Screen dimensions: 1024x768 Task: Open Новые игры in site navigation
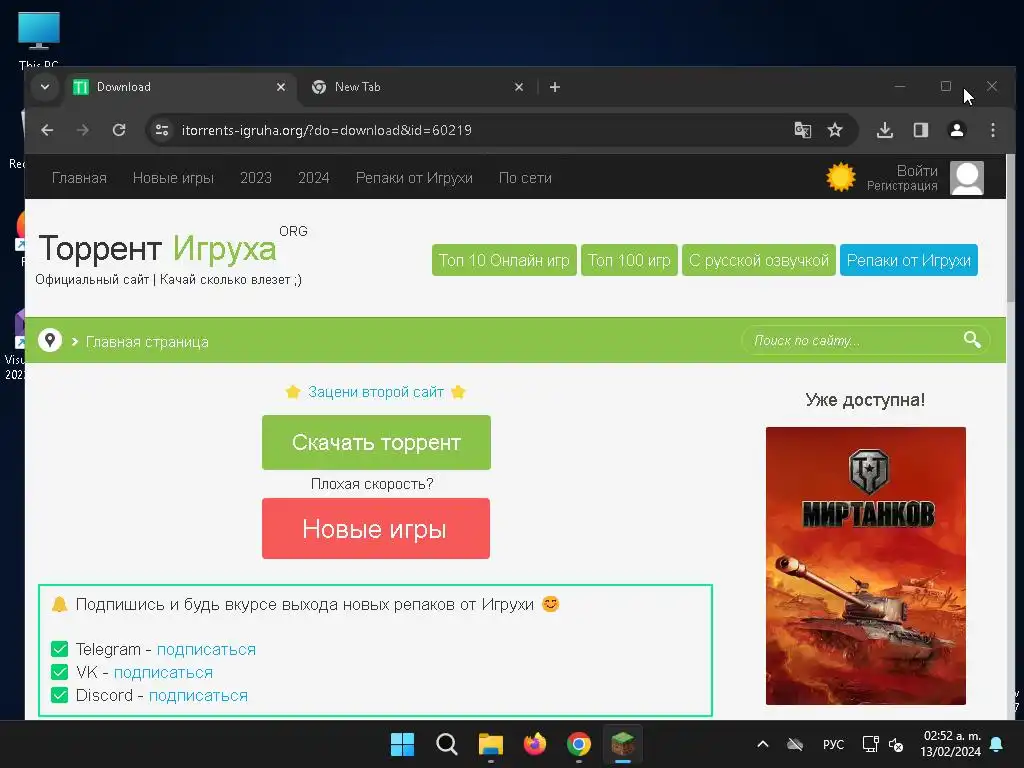pyautogui.click(x=173, y=178)
